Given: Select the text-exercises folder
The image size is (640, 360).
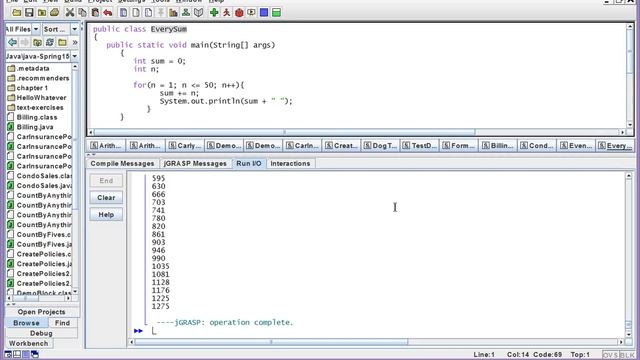Looking at the screenshot, I should pos(36,107).
